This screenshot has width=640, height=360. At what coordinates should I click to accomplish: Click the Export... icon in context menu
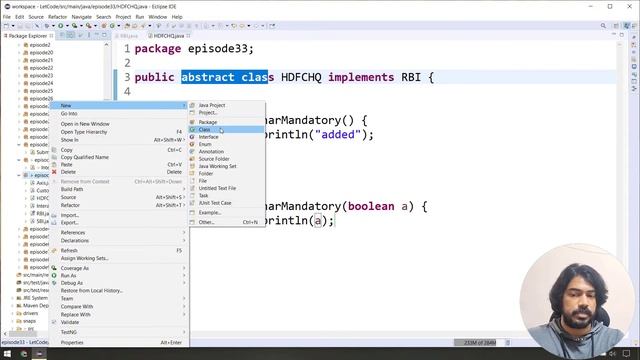pos(54,223)
